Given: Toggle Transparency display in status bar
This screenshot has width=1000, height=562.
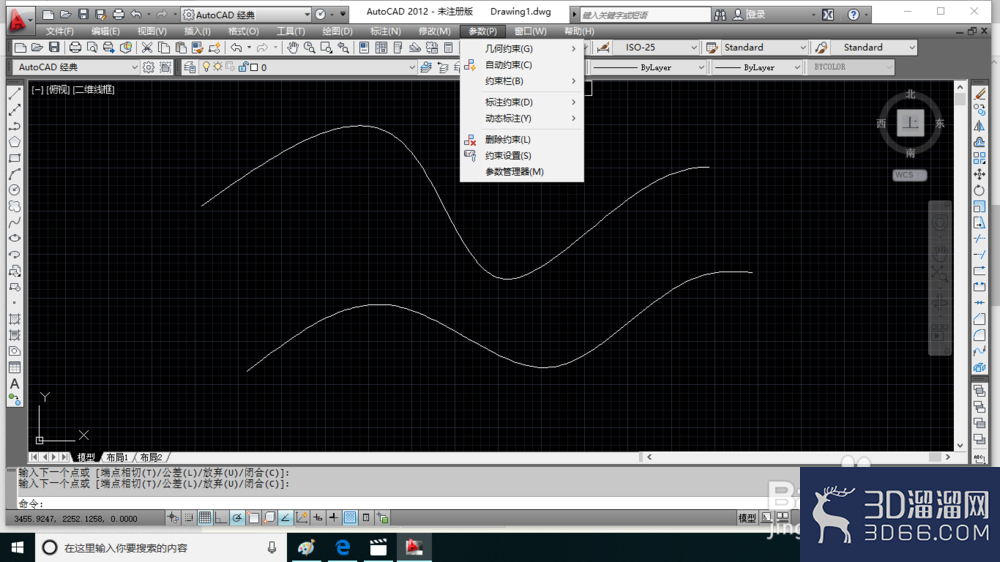Looking at the screenshot, I should pos(350,518).
